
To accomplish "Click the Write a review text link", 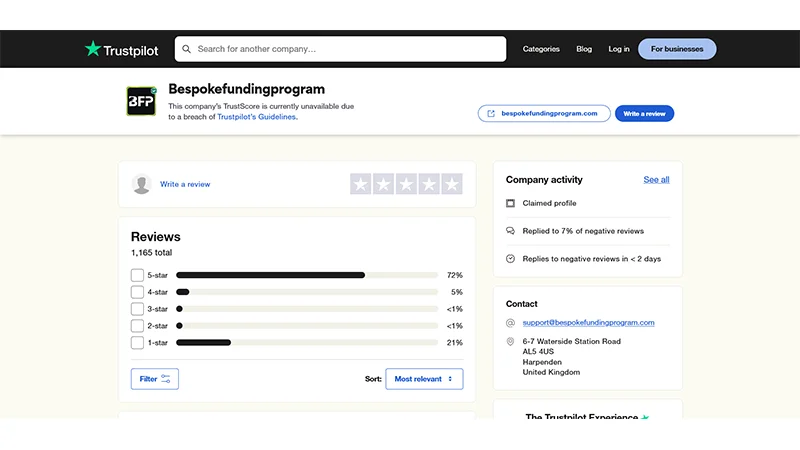I will pyautogui.click(x=185, y=184).
